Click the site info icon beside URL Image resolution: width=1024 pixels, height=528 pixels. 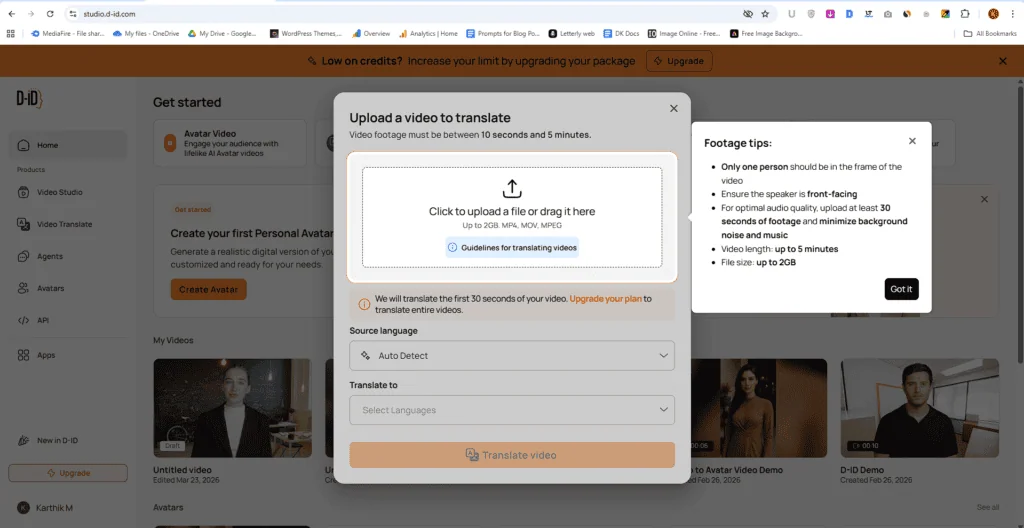[73, 14]
